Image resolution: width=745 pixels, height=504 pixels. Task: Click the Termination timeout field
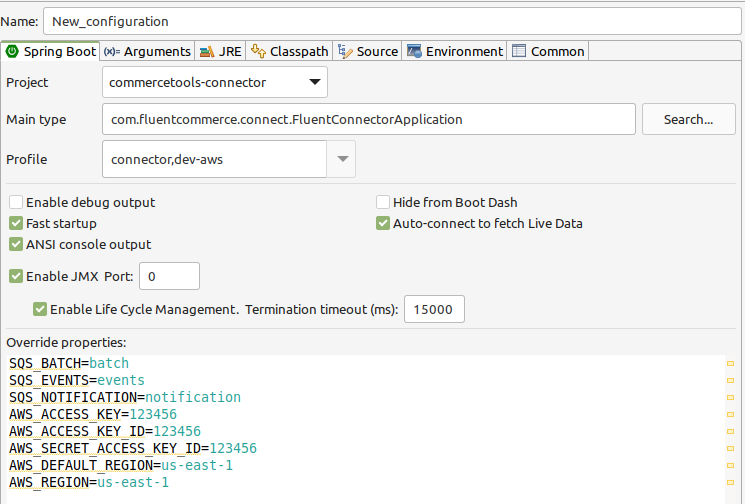coord(435,310)
